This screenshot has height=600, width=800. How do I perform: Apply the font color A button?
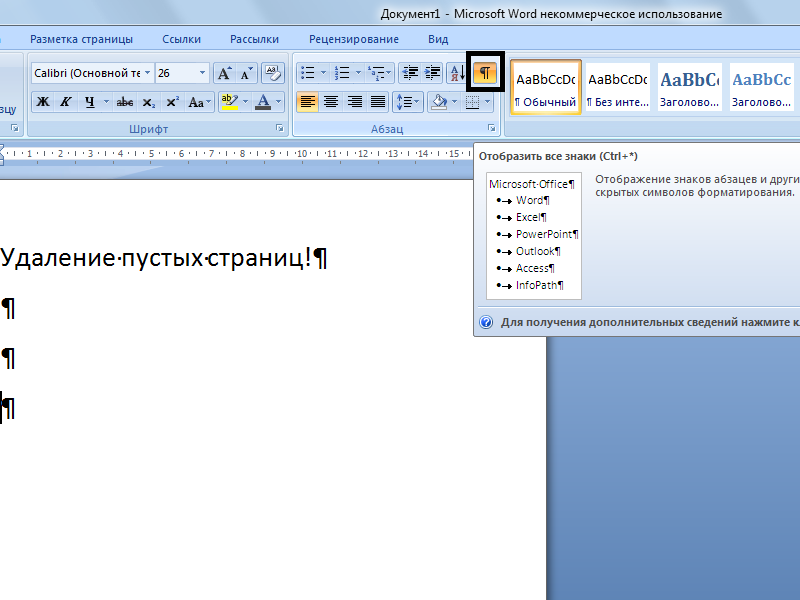[x=263, y=102]
